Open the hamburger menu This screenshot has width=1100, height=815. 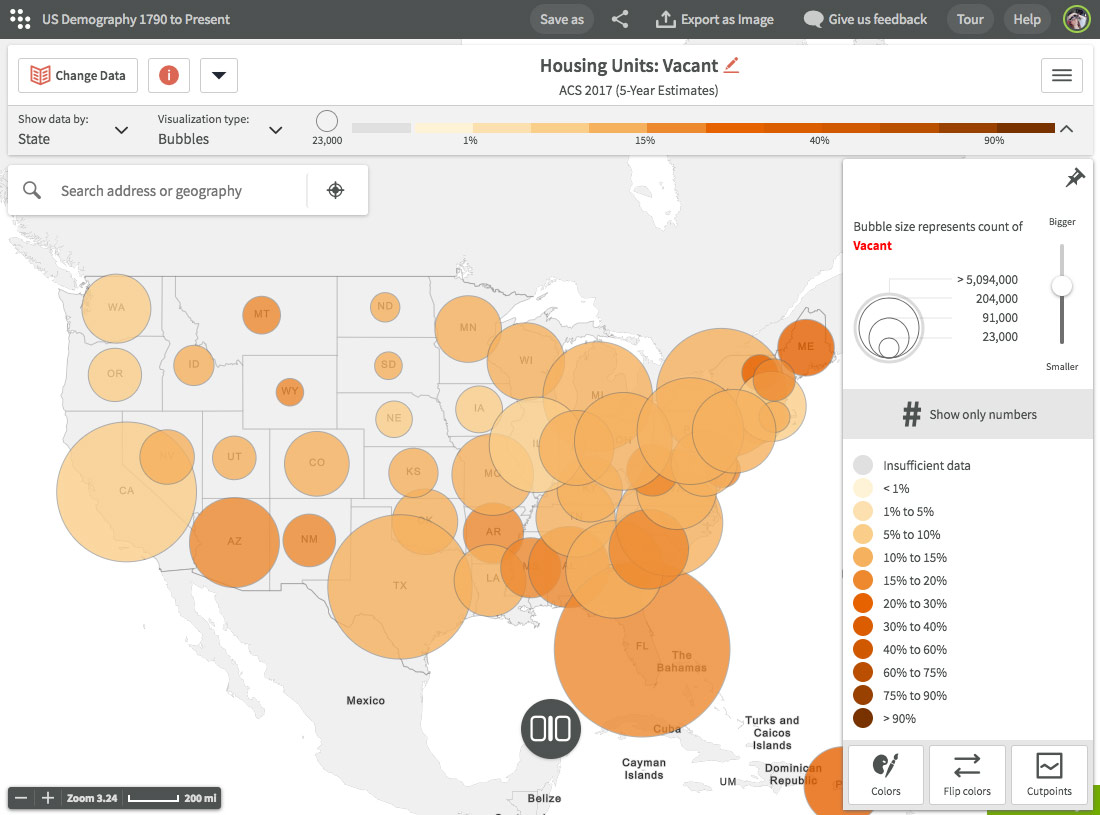tap(1061, 75)
